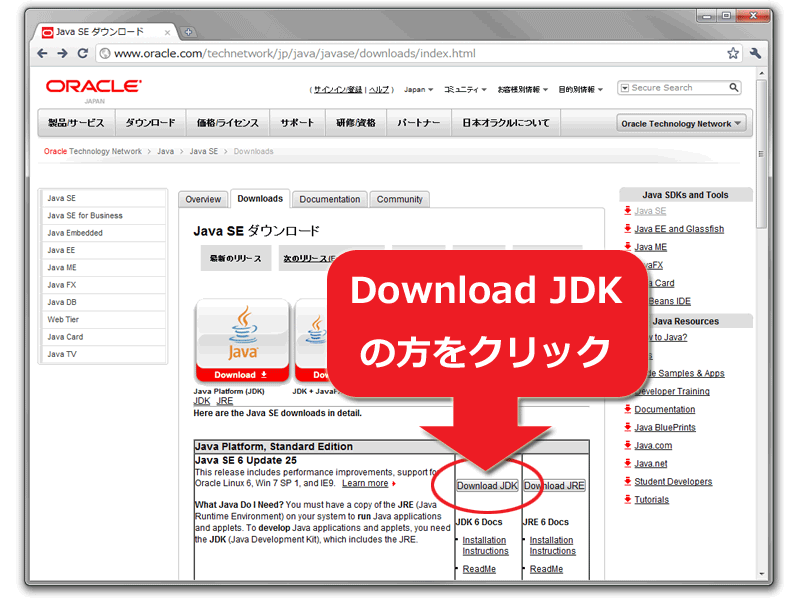The height and width of the screenshot is (600, 800).
Task: Open the ヘルプ link
Action: [379, 90]
